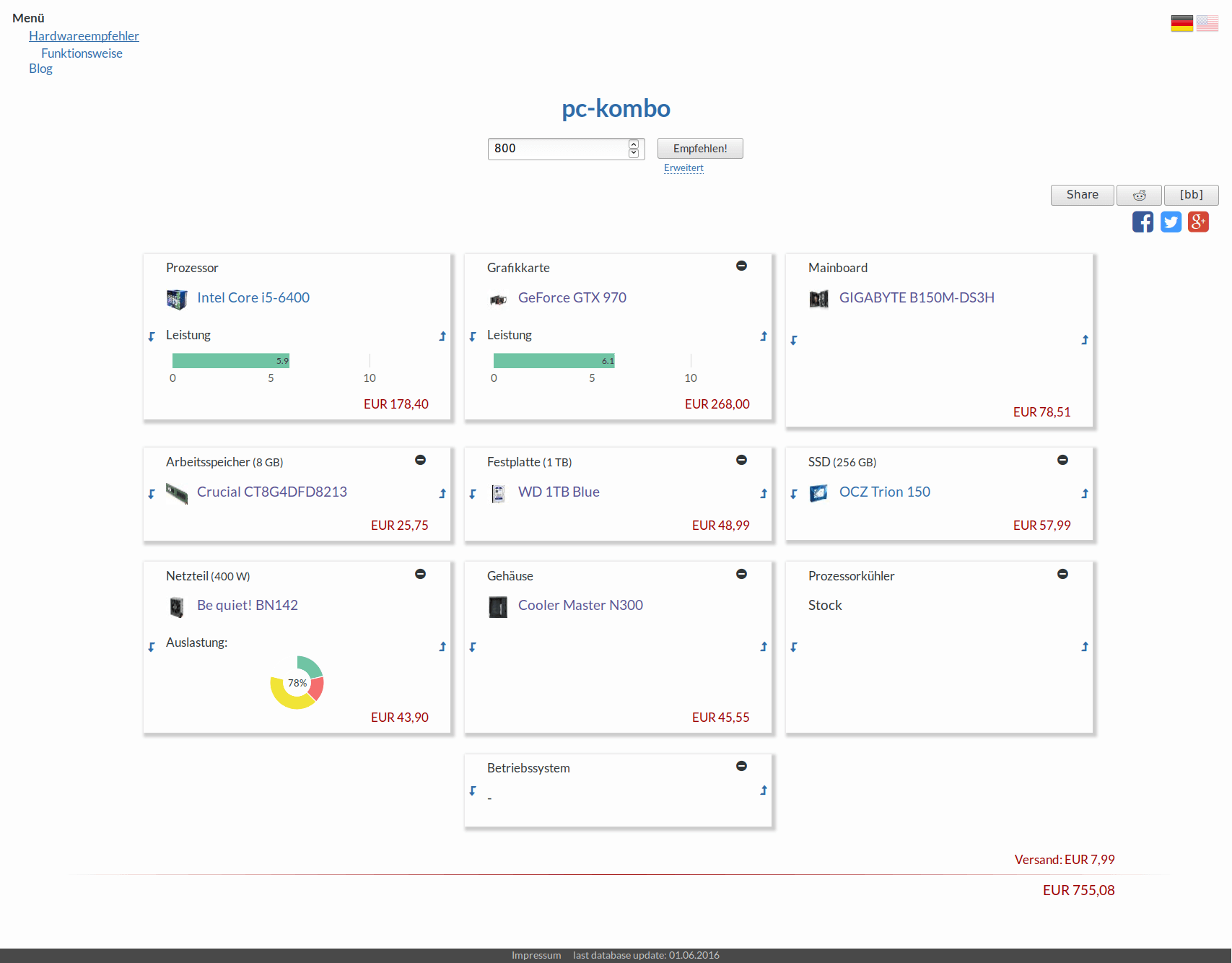Upgrade the Prozessorkühler with up arrow
1232x963 pixels.
[x=1085, y=647]
